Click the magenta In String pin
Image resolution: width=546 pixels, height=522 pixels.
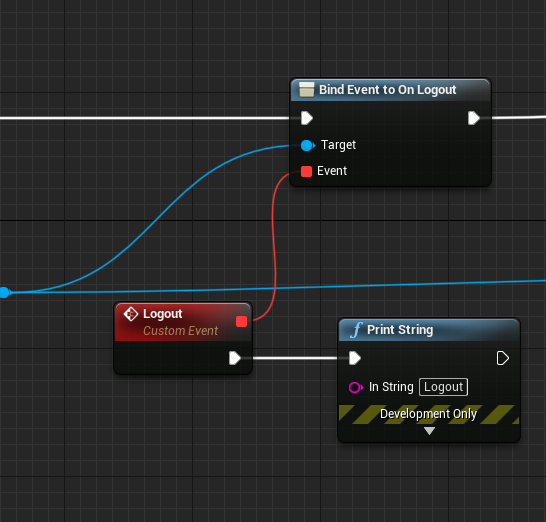coord(356,387)
